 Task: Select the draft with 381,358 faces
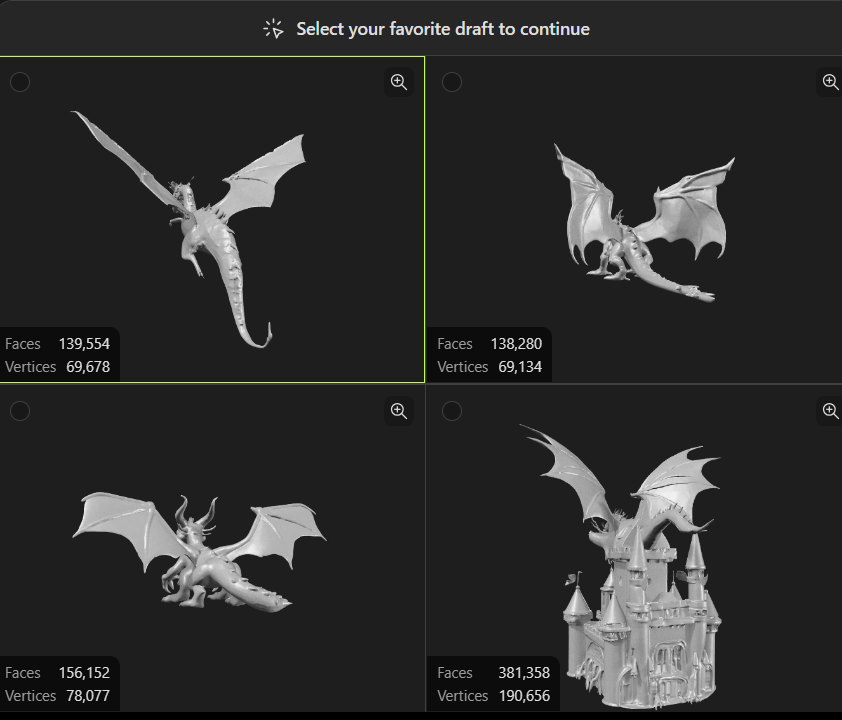(452, 411)
